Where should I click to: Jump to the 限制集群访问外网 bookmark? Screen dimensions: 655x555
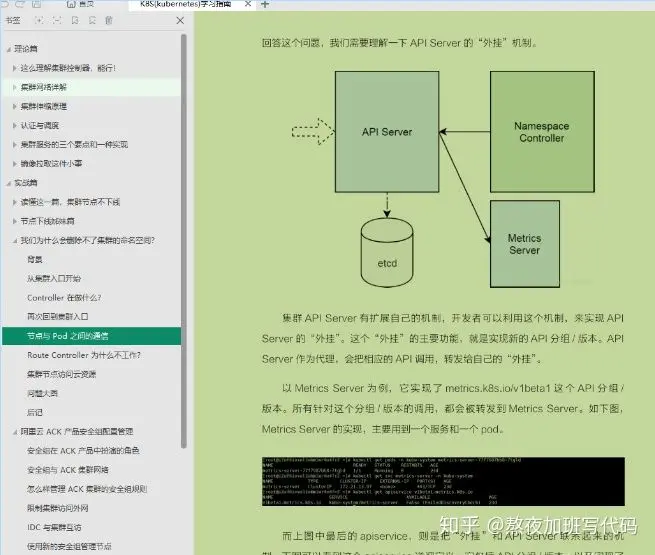pyautogui.click(x=58, y=508)
